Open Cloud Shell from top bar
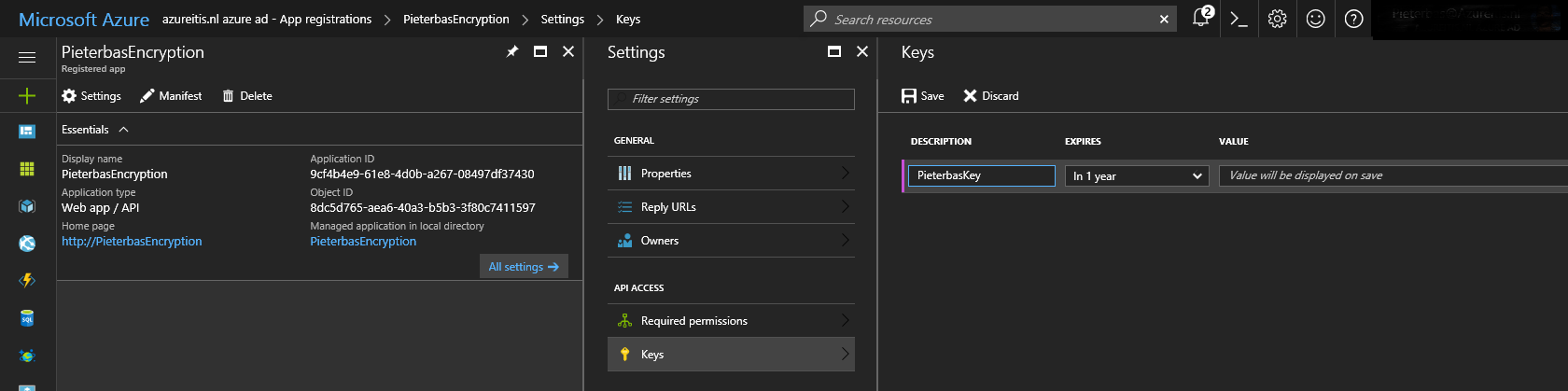Image resolution: width=1568 pixels, height=391 pixels. [1239, 19]
